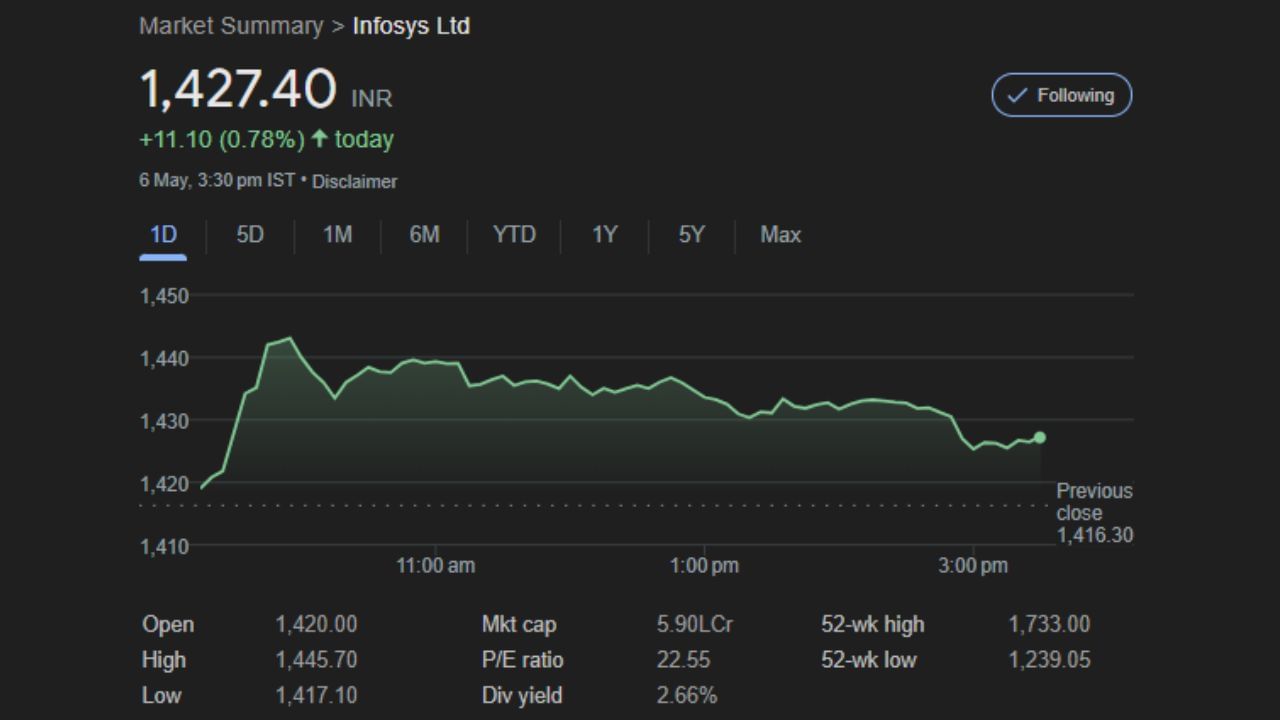Click the Open value 1,420.00
This screenshot has height=720, width=1280.
[316, 624]
